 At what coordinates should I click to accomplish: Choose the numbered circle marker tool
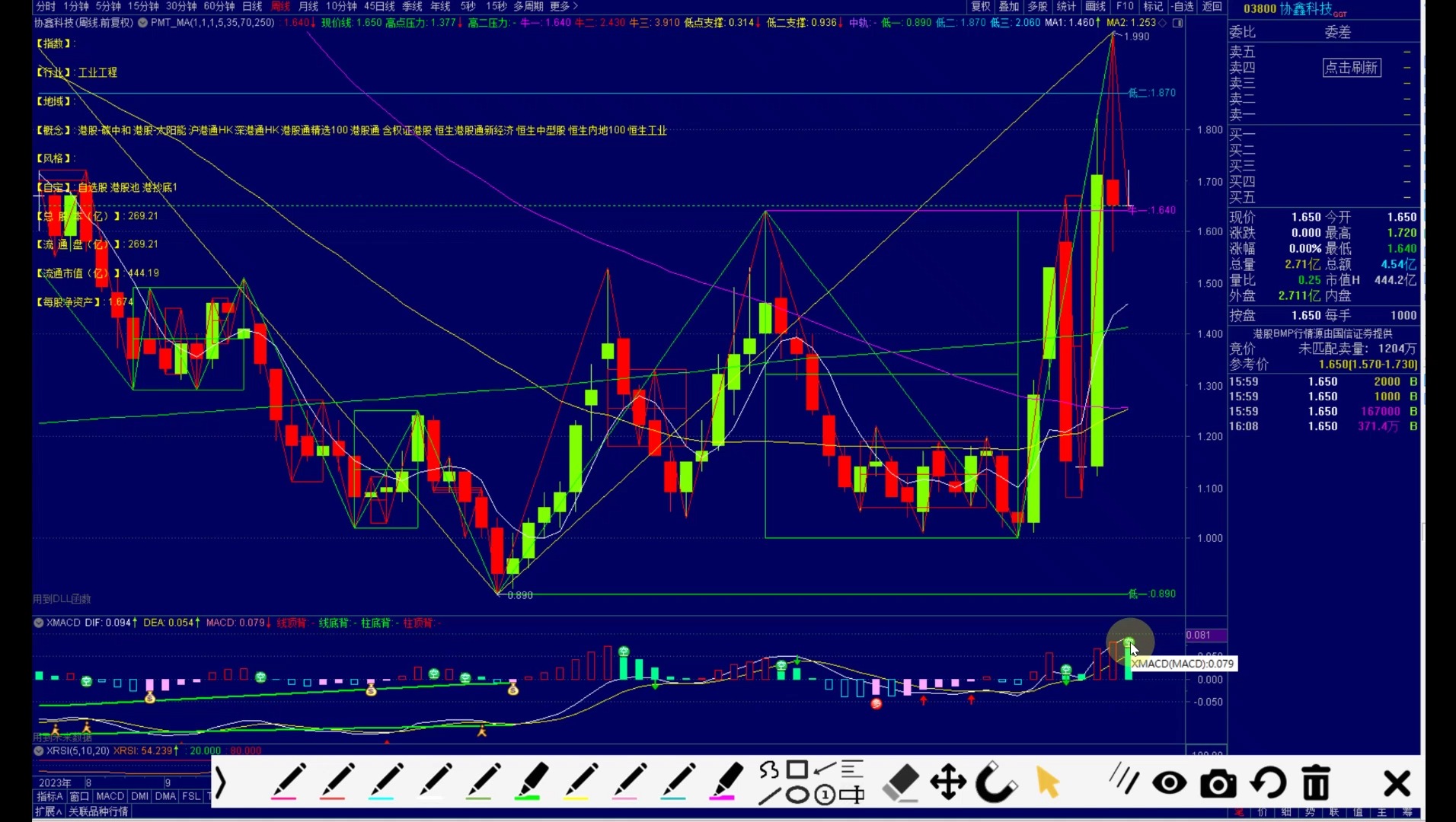coord(825,796)
